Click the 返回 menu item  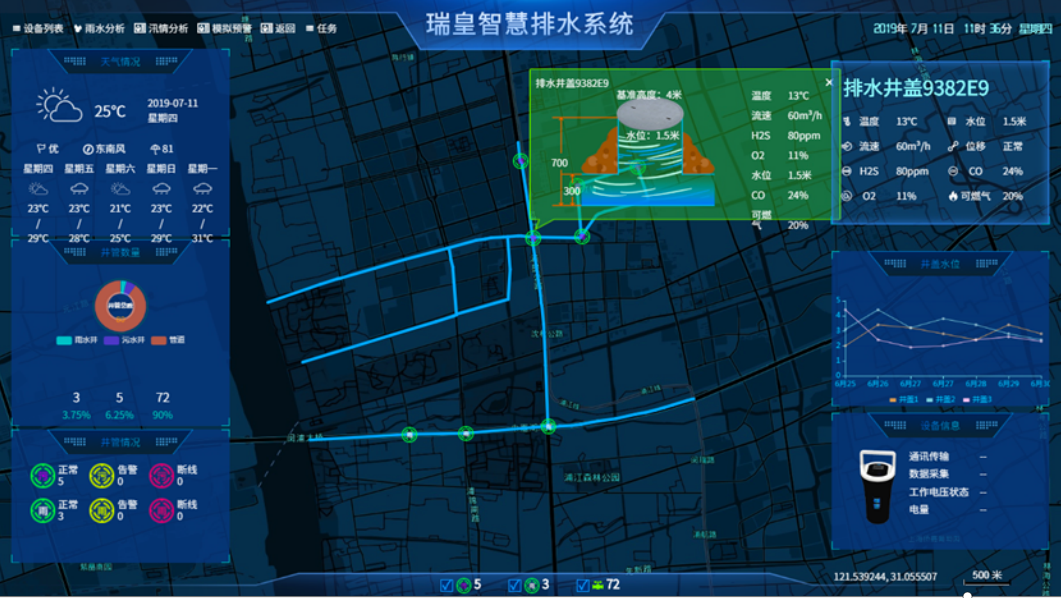click(x=278, y=28)
